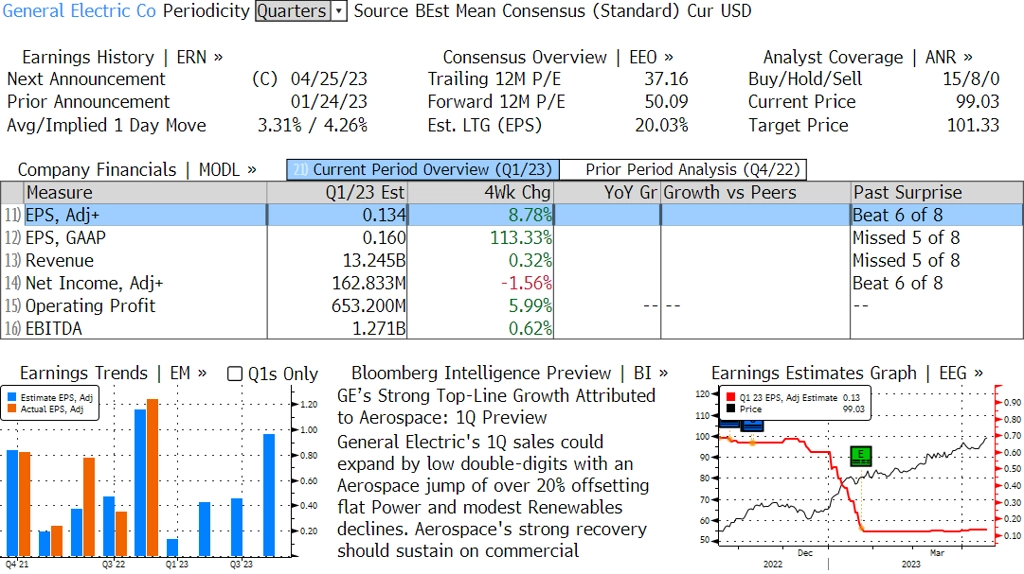The height and width of the screenshot is (574, 1024).
Task: Open Consensus Overview | EEO » section
Action: point(558,57)
